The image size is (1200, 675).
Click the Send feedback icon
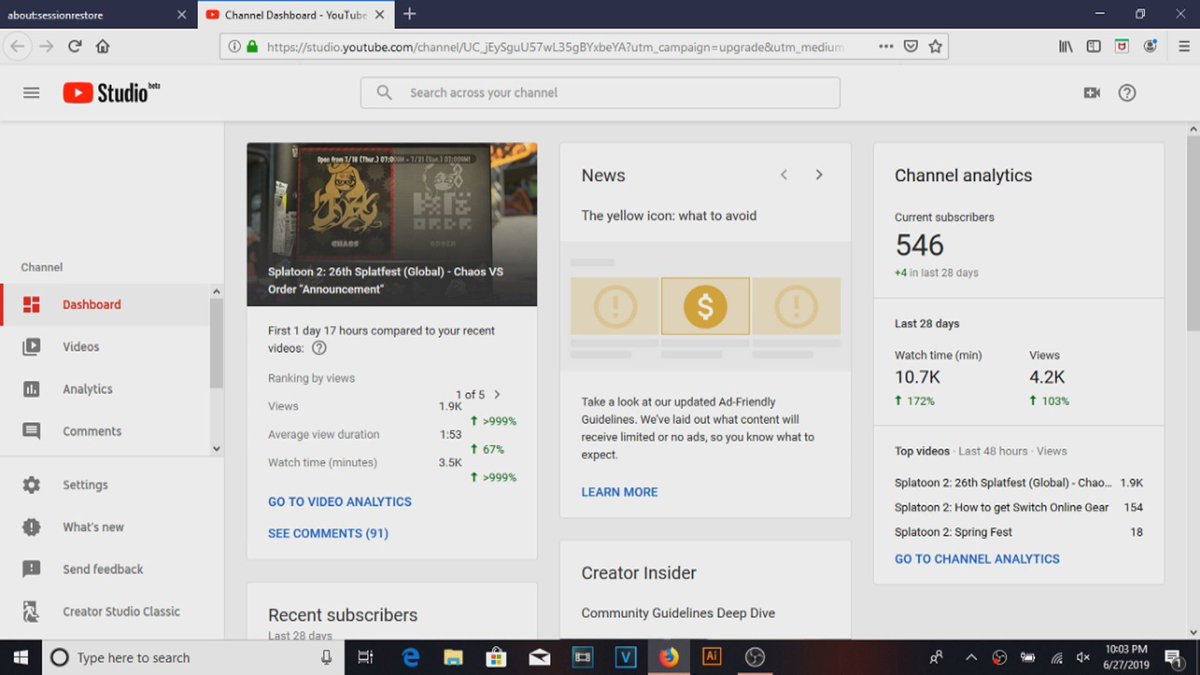[x=31, y=569]
